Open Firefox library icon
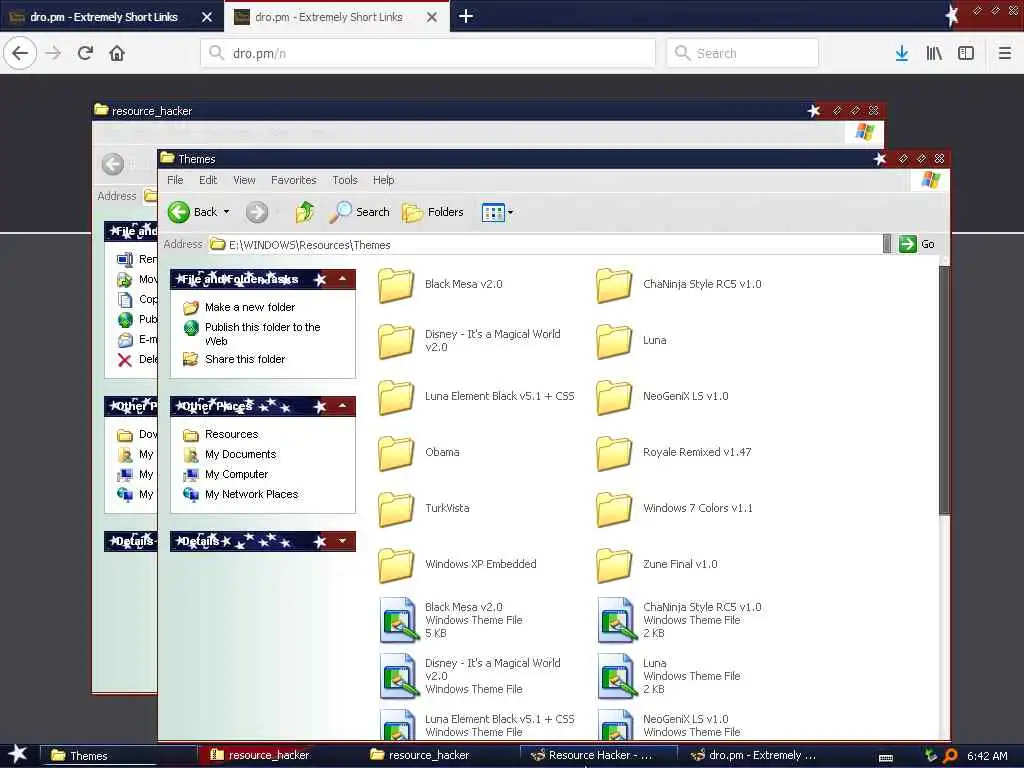Viewport: 1024px width, 768px height. pyautogui.click(x=934, y=53)
